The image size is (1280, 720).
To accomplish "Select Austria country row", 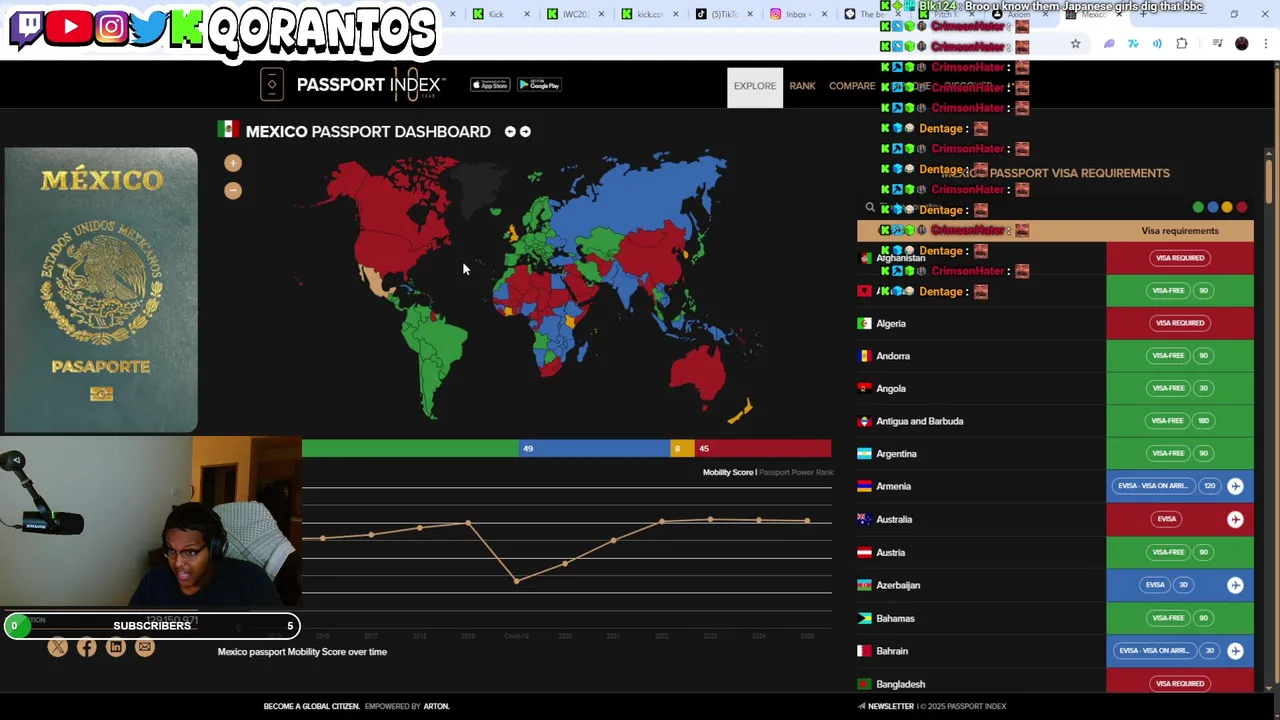I will coord(1055,552).
